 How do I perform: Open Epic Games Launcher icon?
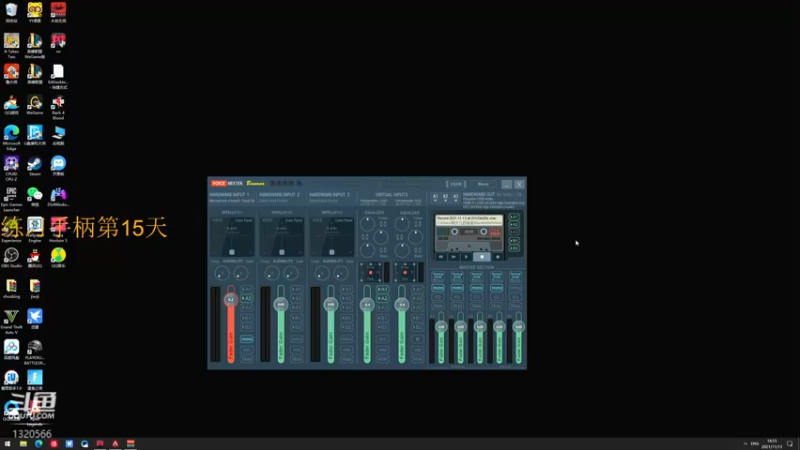(x=11, y=199)
